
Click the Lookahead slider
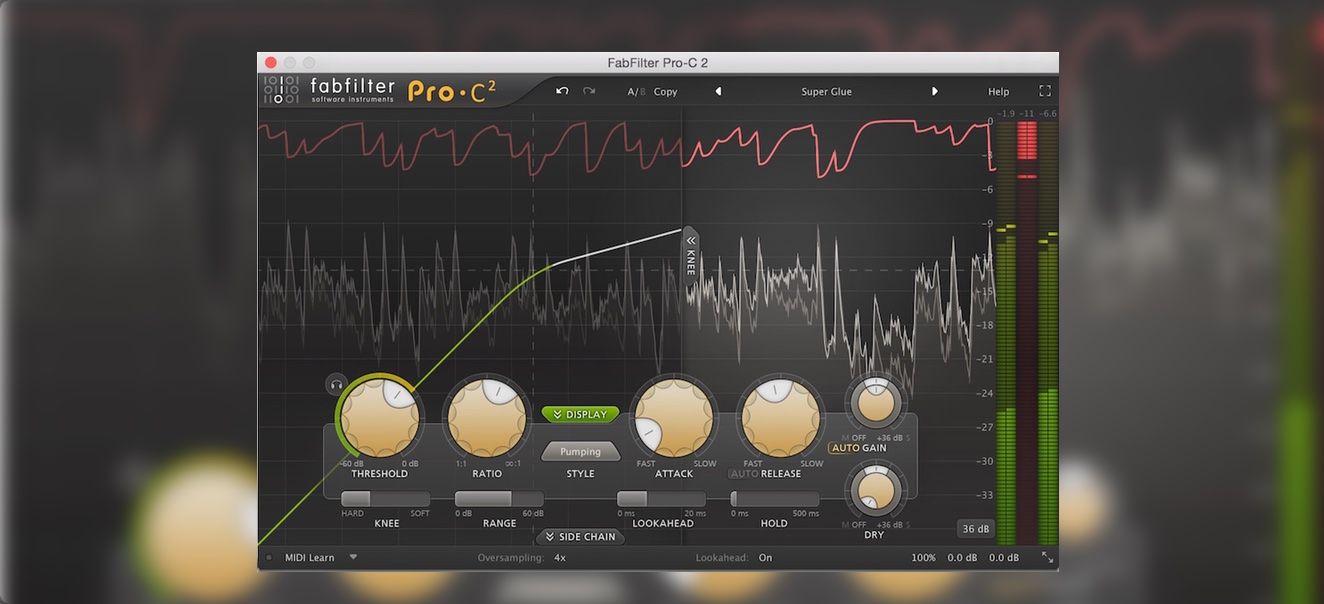pos(662,499)
